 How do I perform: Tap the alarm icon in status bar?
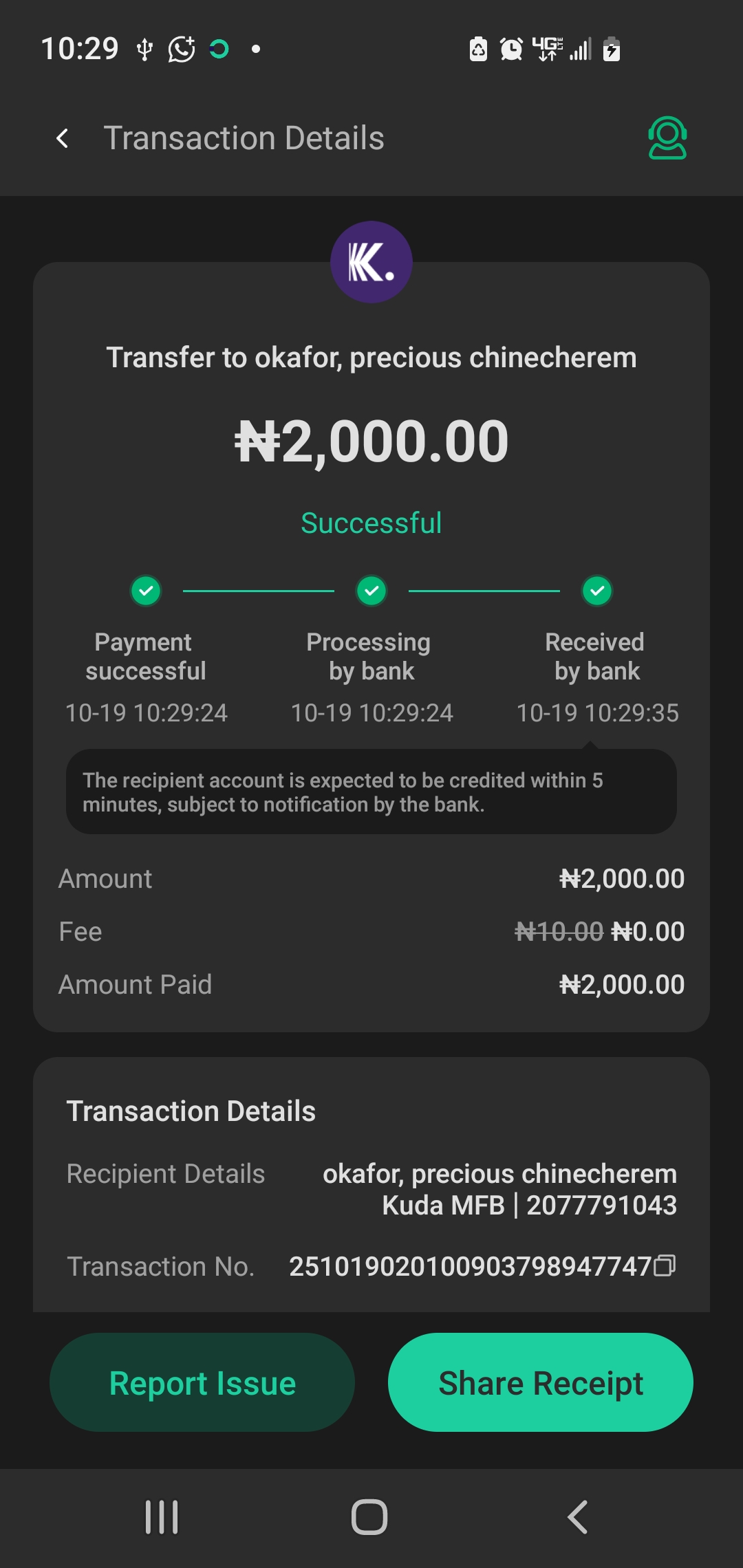[511, 50]
